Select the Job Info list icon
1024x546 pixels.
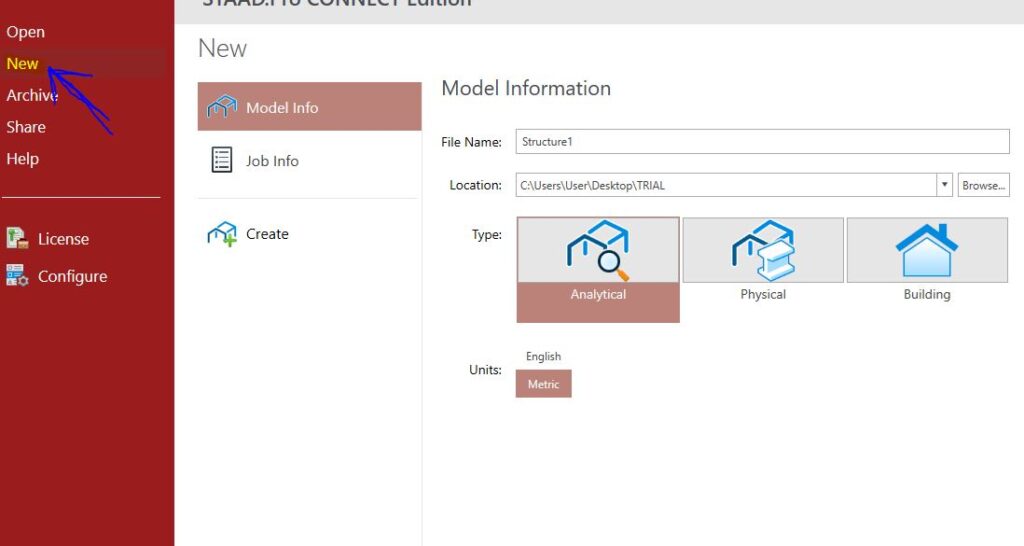point(221,160)
